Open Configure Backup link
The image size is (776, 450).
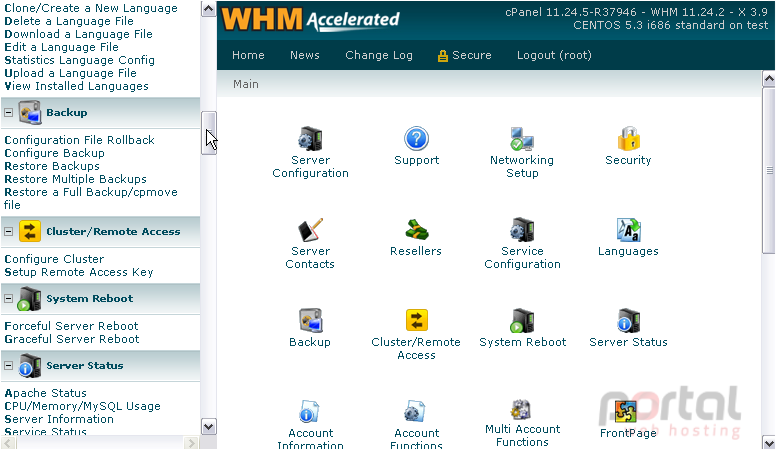pyautogui.click(x=54, y=153)
